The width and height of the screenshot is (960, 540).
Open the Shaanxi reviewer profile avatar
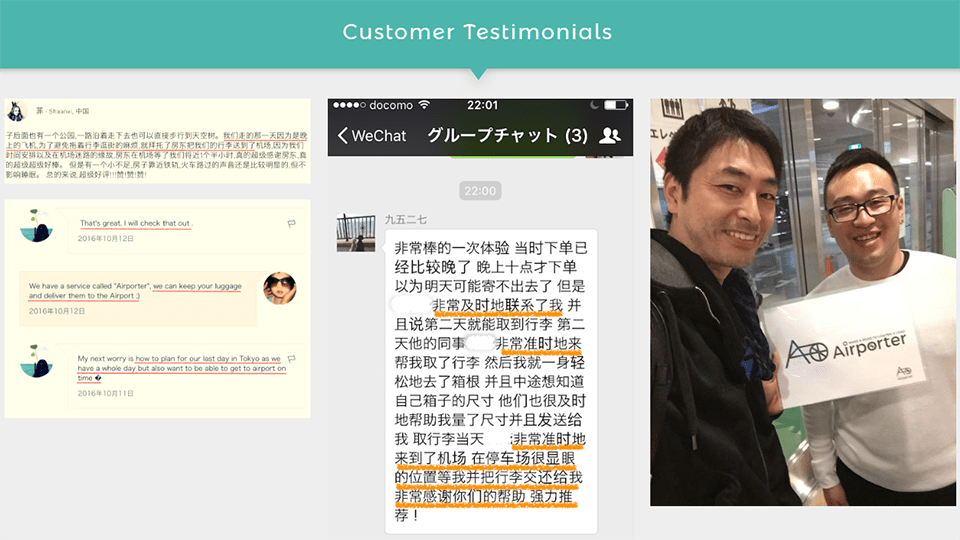16,111
